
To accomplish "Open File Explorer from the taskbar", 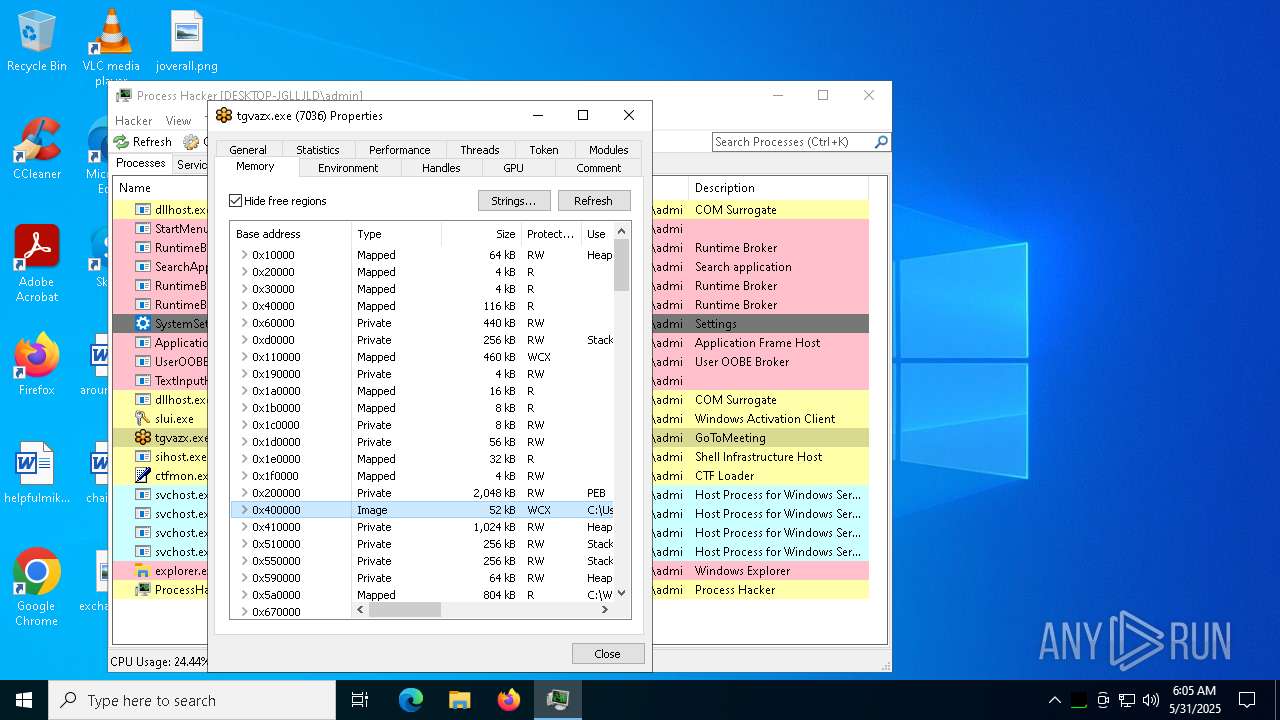I will [x=460, y=700].
